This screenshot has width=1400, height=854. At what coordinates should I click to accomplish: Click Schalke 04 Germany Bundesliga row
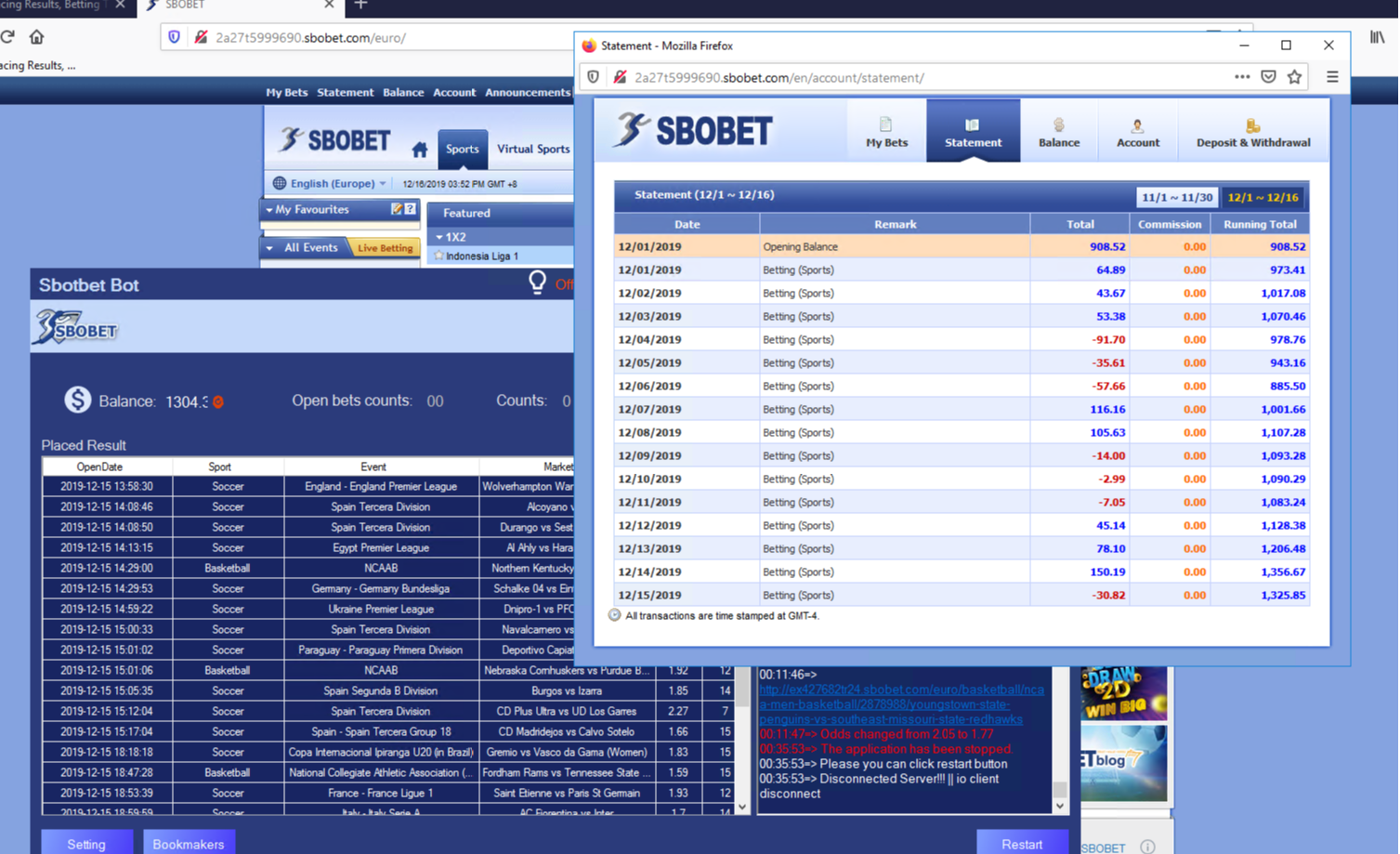click(x=307, y=588)
